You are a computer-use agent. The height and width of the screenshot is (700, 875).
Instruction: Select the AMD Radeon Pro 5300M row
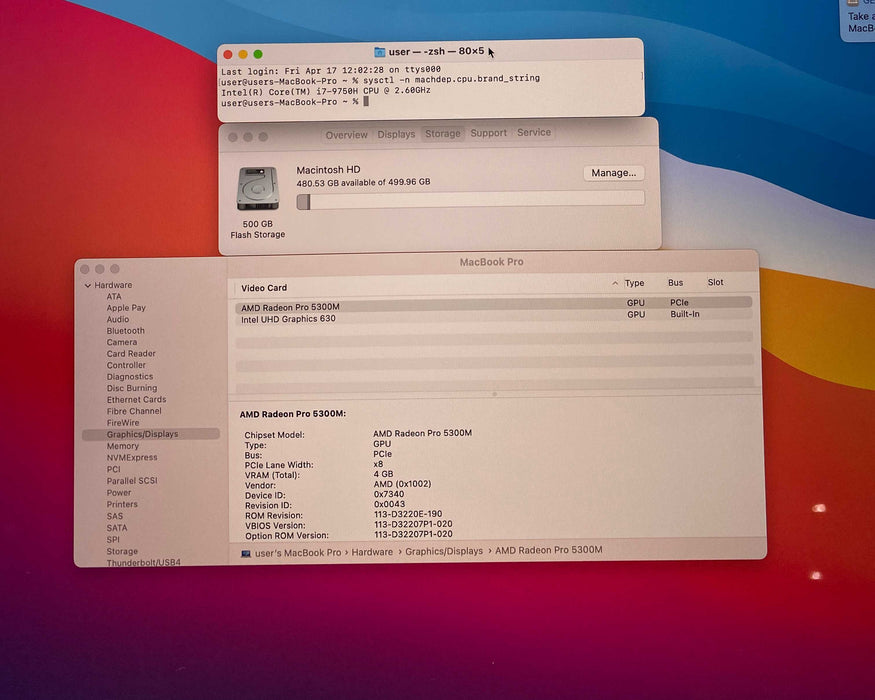[x=493, y=305]
